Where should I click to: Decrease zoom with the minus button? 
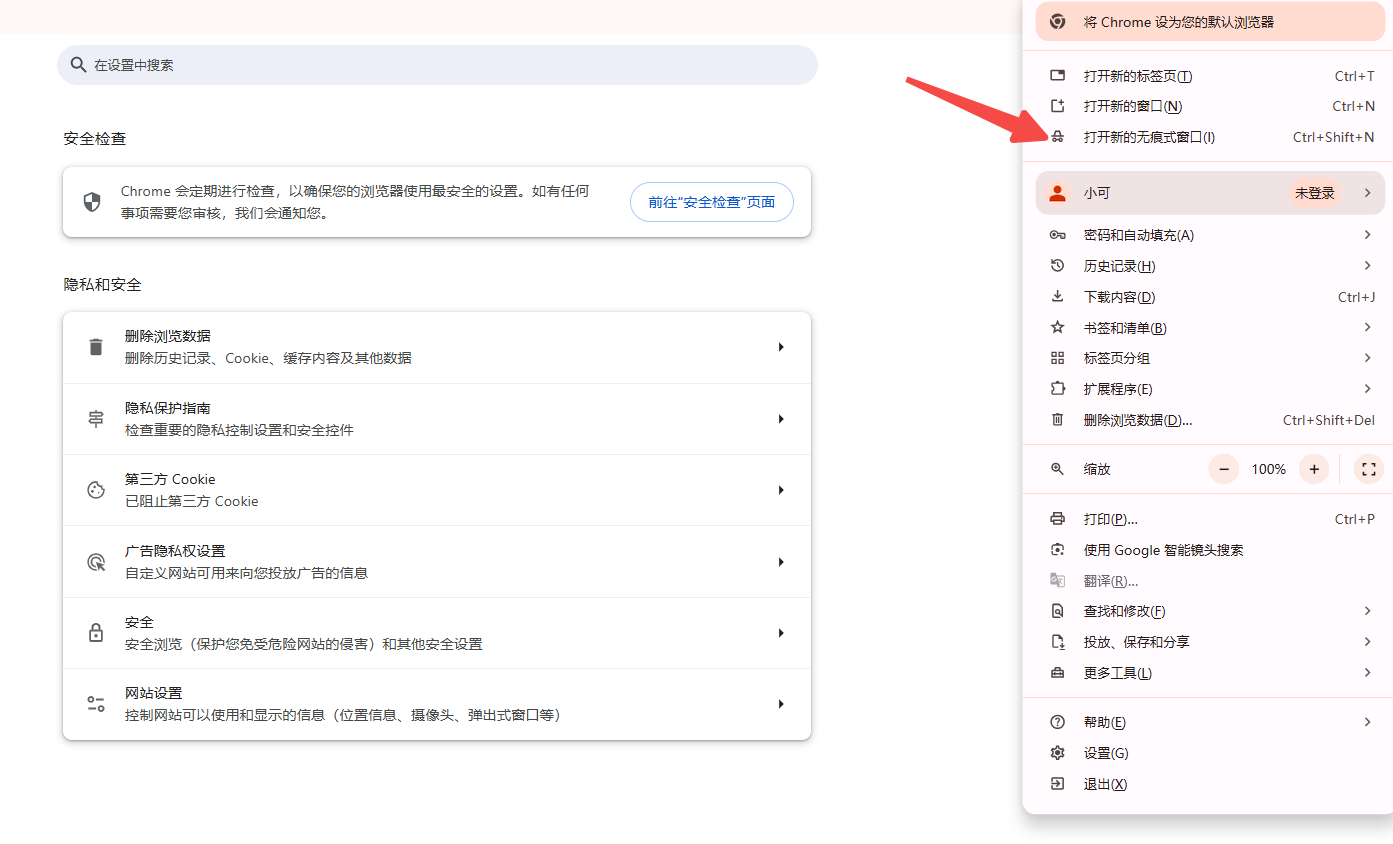(x=1224, y=469)
